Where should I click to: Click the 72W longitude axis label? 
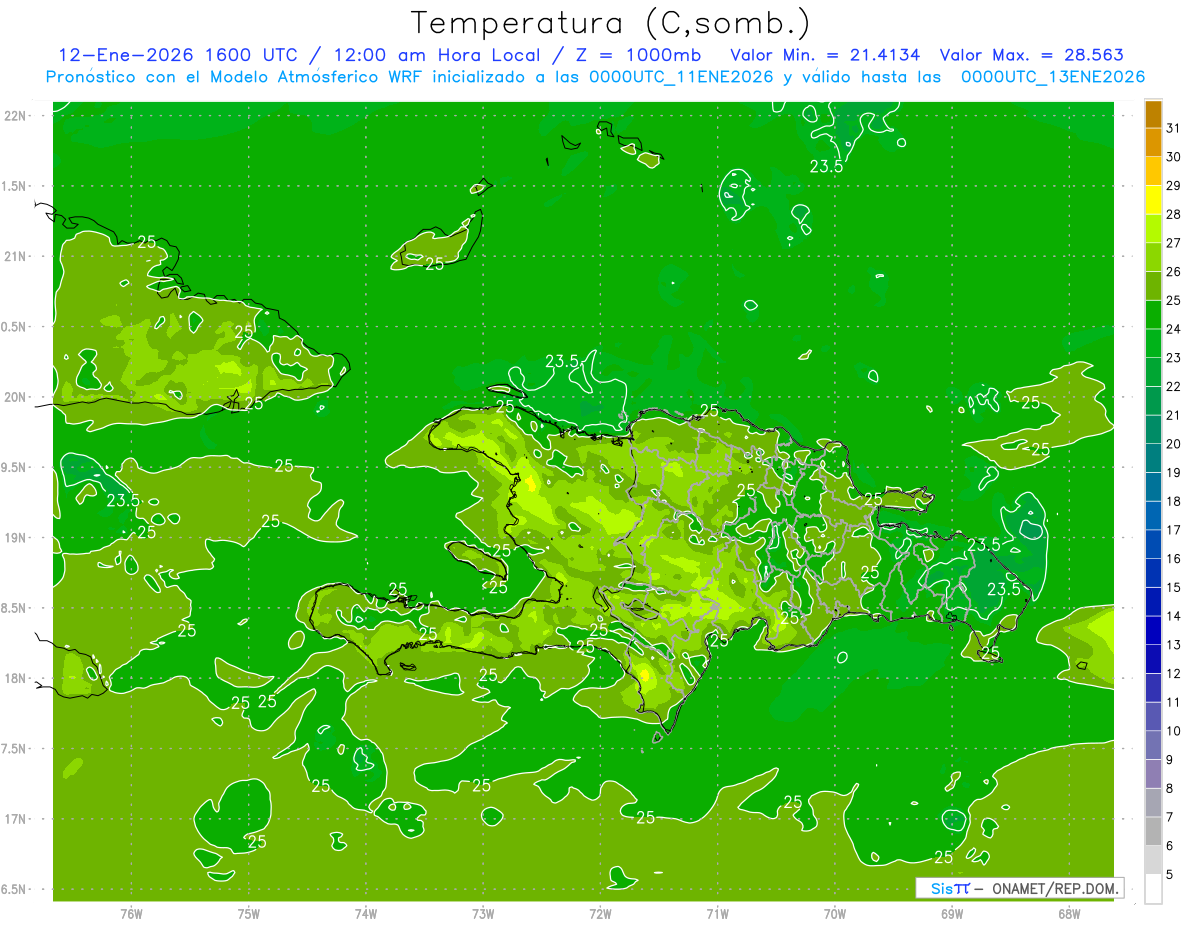point(600,914)
